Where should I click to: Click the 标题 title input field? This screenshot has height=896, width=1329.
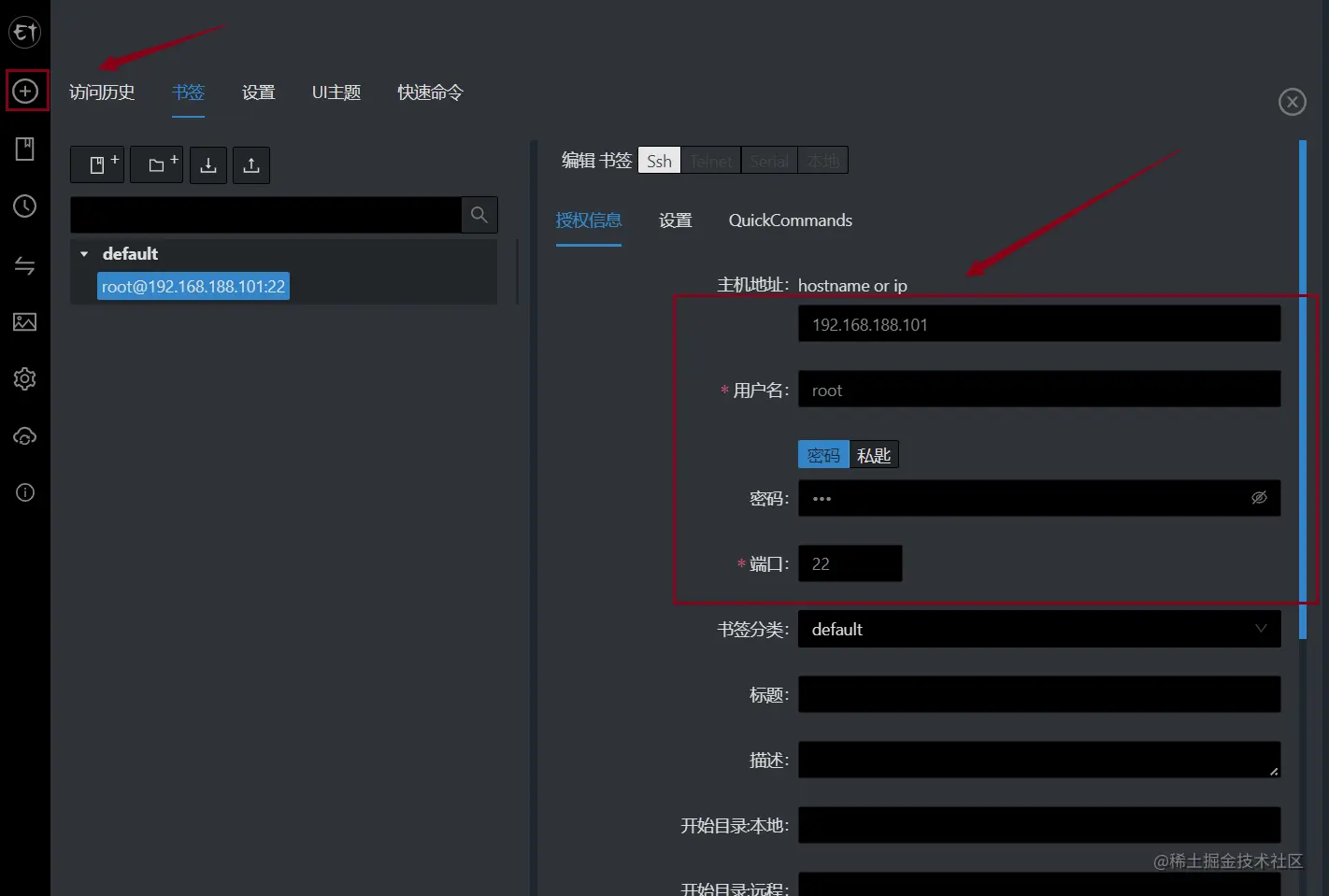point(1039,694)
